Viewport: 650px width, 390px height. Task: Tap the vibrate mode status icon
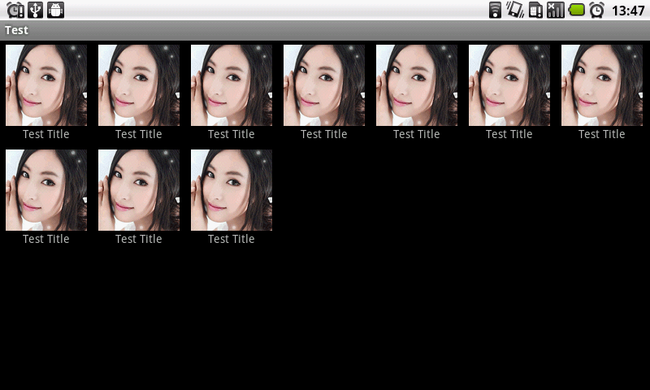[514, 10]
